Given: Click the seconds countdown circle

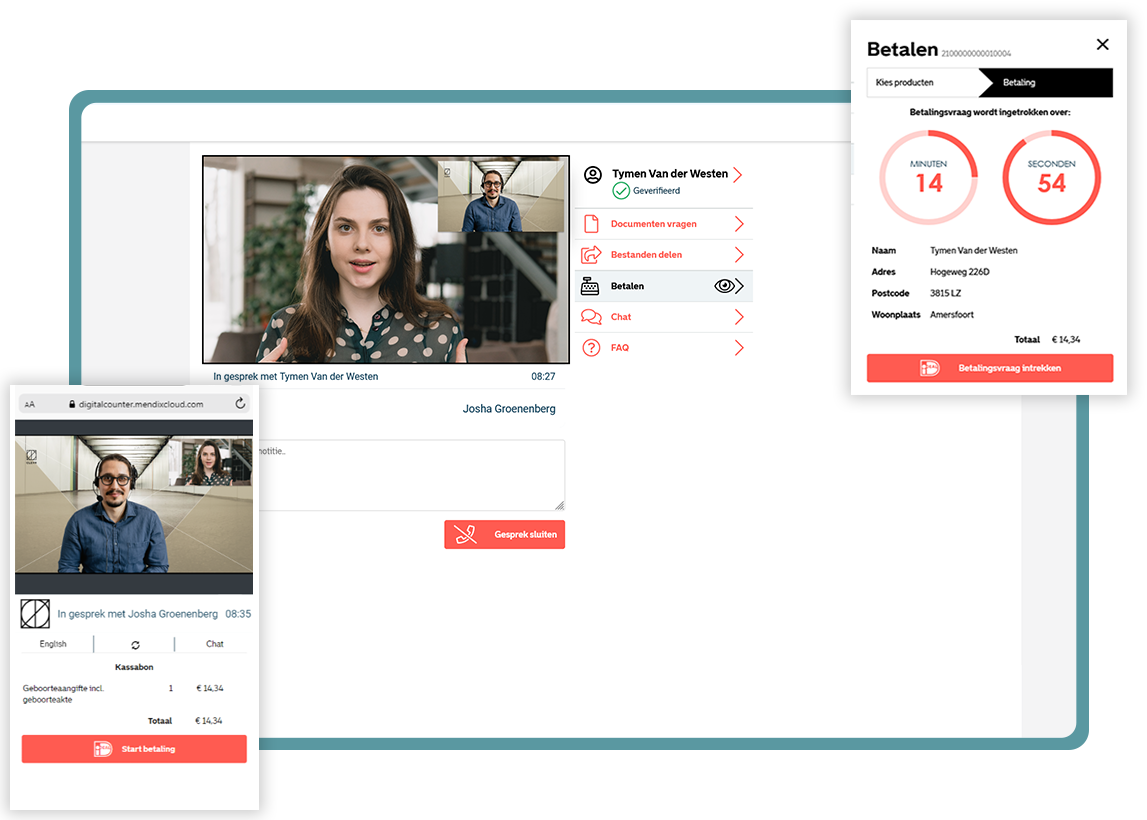Looking at the screenshot, I should pyautogui.click(x=1051, y=178).
